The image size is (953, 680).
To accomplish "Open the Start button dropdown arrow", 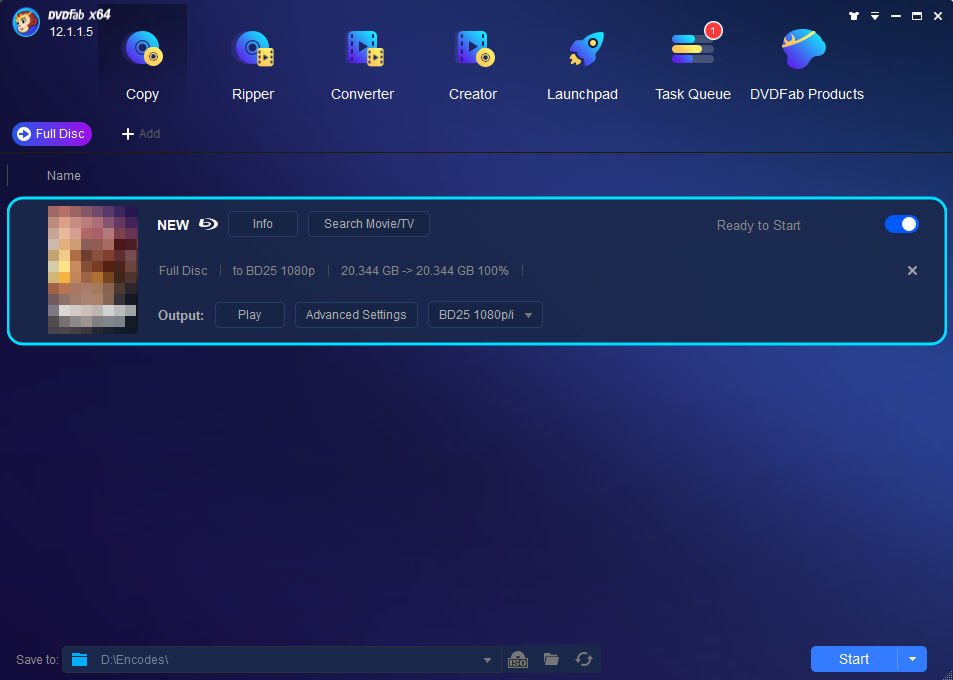I will (912, 659).
